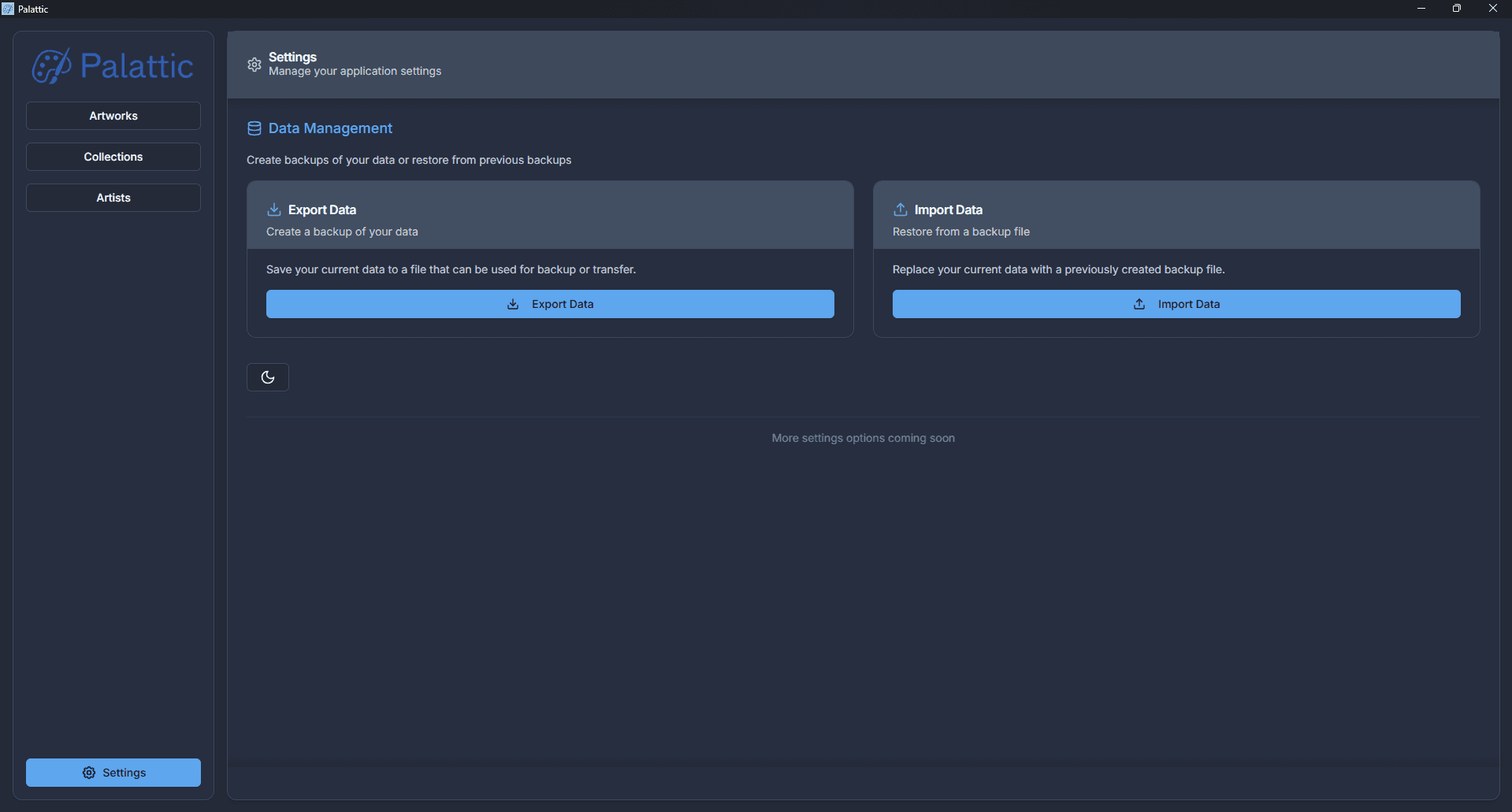The width and height of the screenshot is (1512, 812).
Task: Click the Export Data card title
Action: pos(322,209)
